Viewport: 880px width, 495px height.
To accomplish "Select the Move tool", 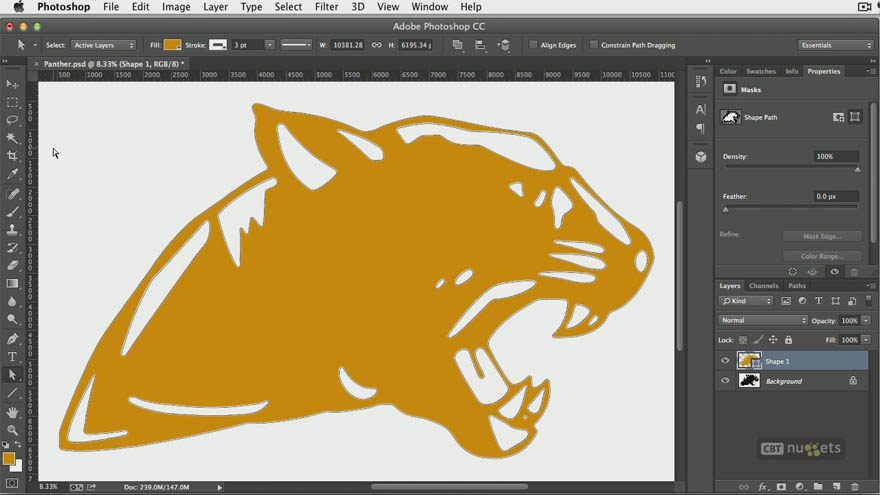I will (x=12, y=84).
